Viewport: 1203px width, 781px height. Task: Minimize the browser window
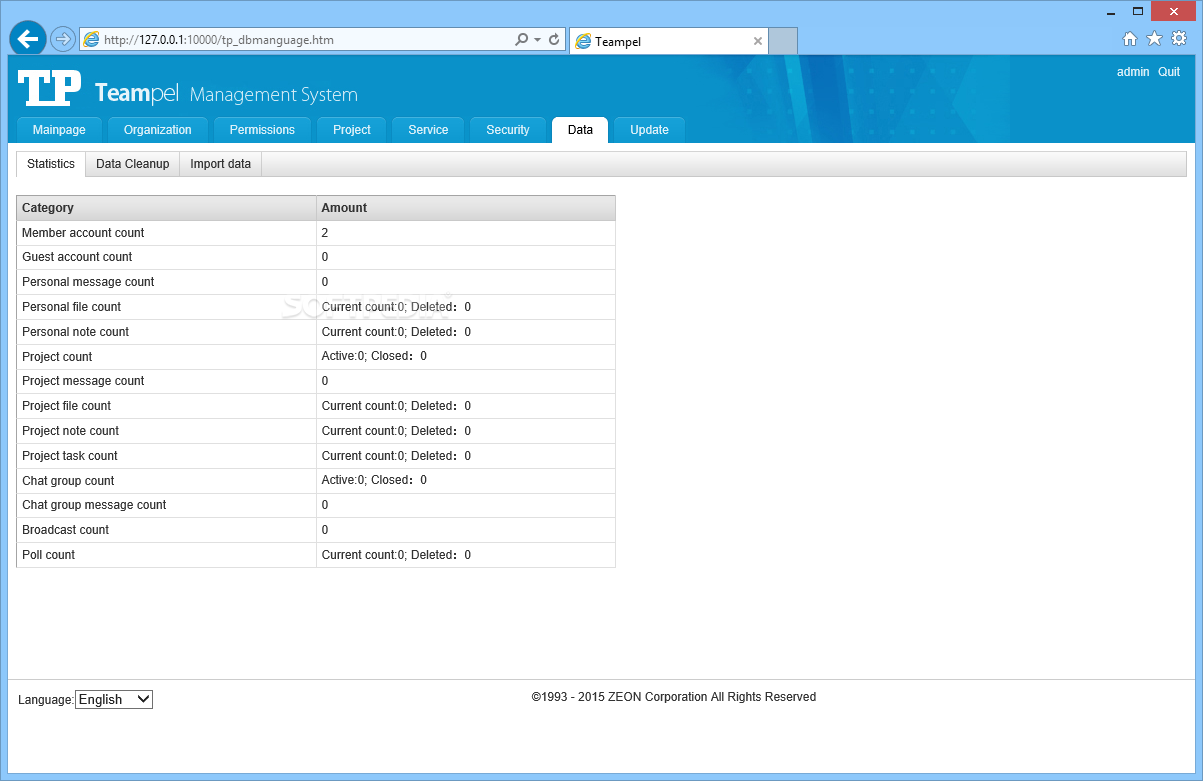pyautogui.click(x=1111, y=11)
